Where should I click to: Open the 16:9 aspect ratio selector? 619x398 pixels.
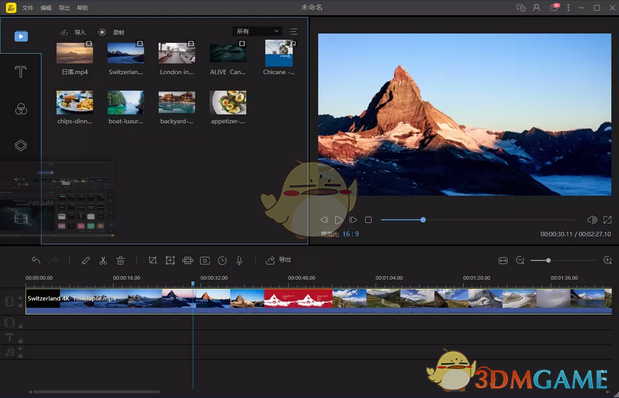[351, 234]
